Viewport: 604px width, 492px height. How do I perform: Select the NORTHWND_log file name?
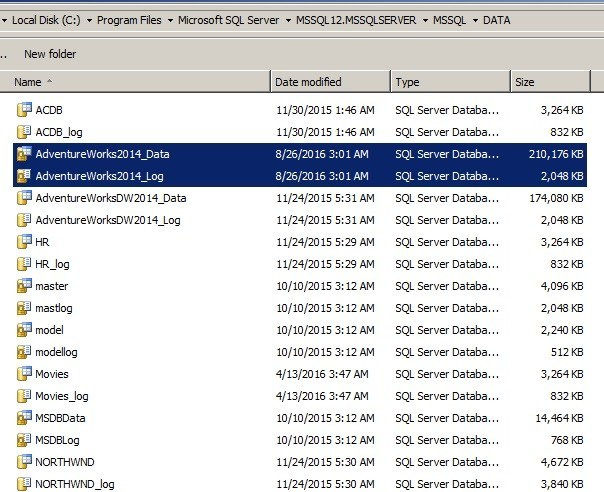point(75,484)
